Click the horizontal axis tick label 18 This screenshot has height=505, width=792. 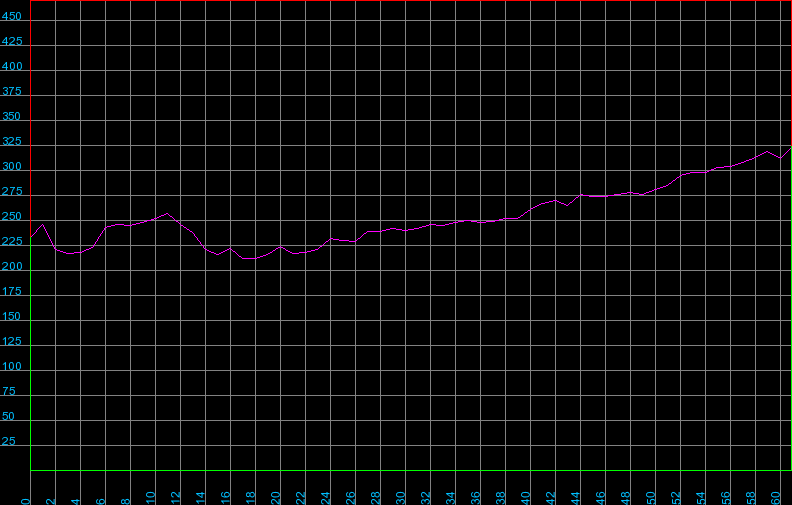pos(251,497)
